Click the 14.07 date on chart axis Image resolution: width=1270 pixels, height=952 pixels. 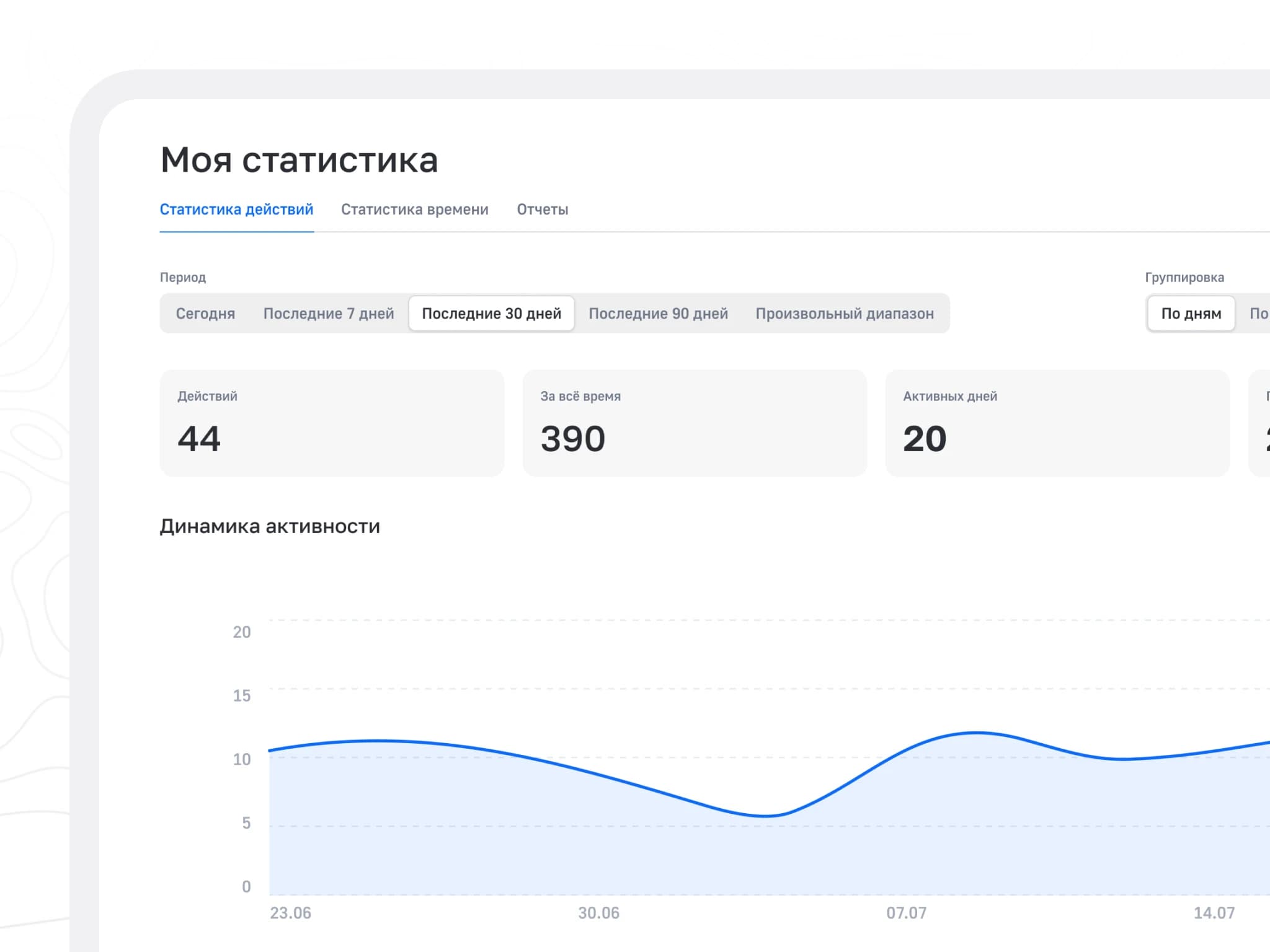[x=1214, y=913]
